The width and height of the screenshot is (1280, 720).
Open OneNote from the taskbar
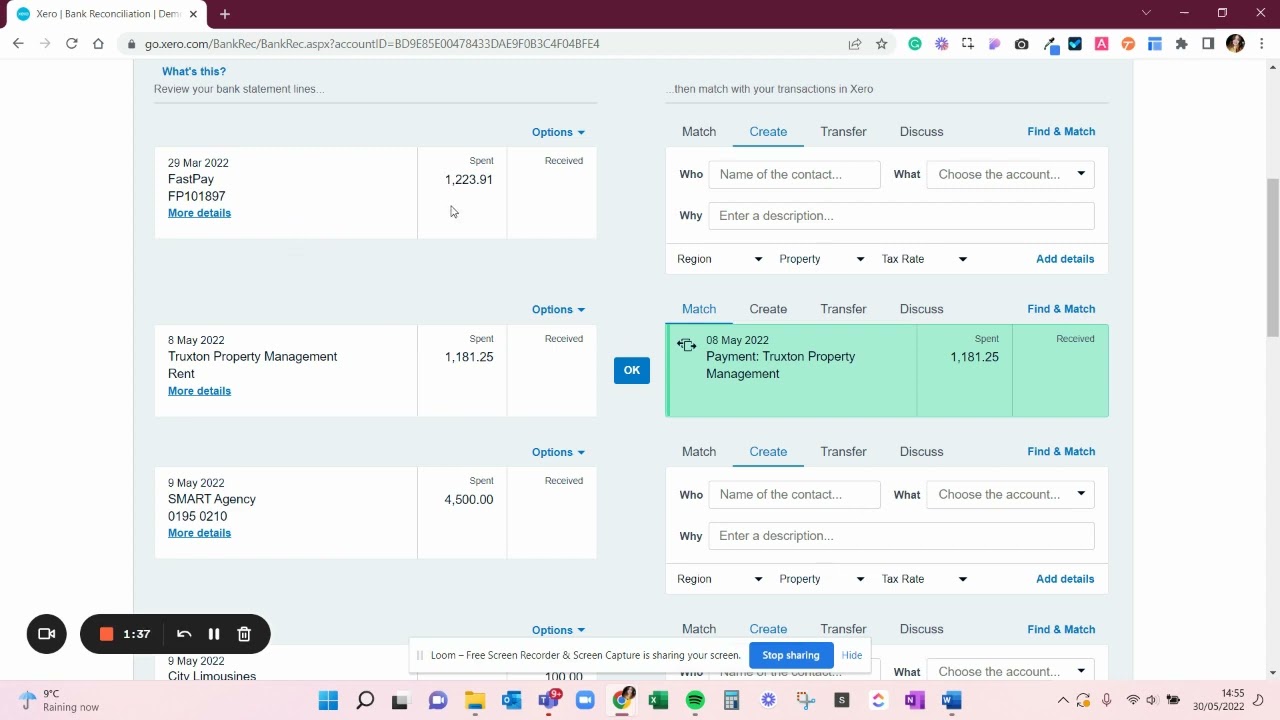tap(914, 700)
